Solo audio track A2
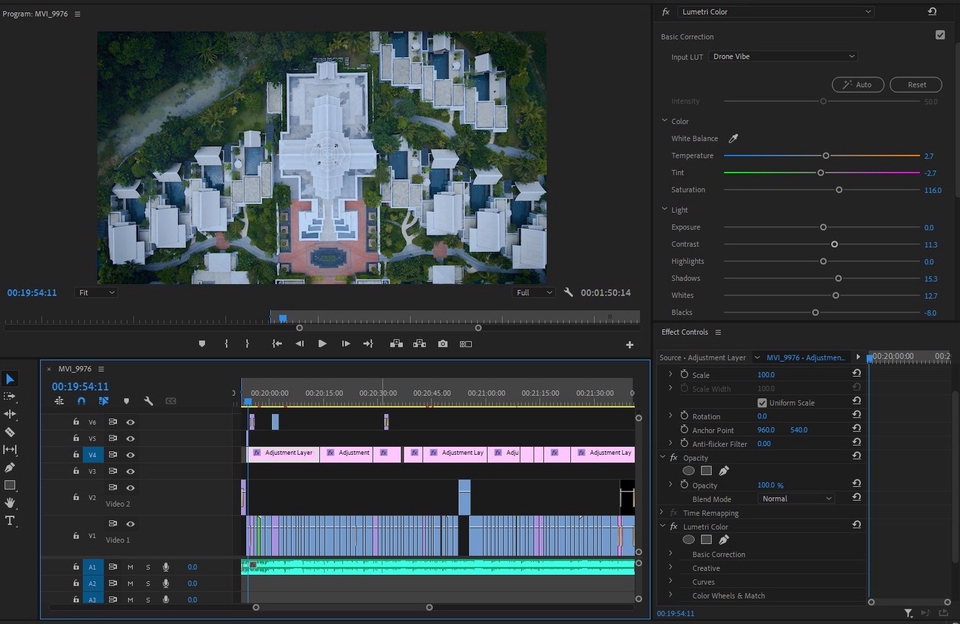This screenshot has width=960, height=624. [148, 584]
